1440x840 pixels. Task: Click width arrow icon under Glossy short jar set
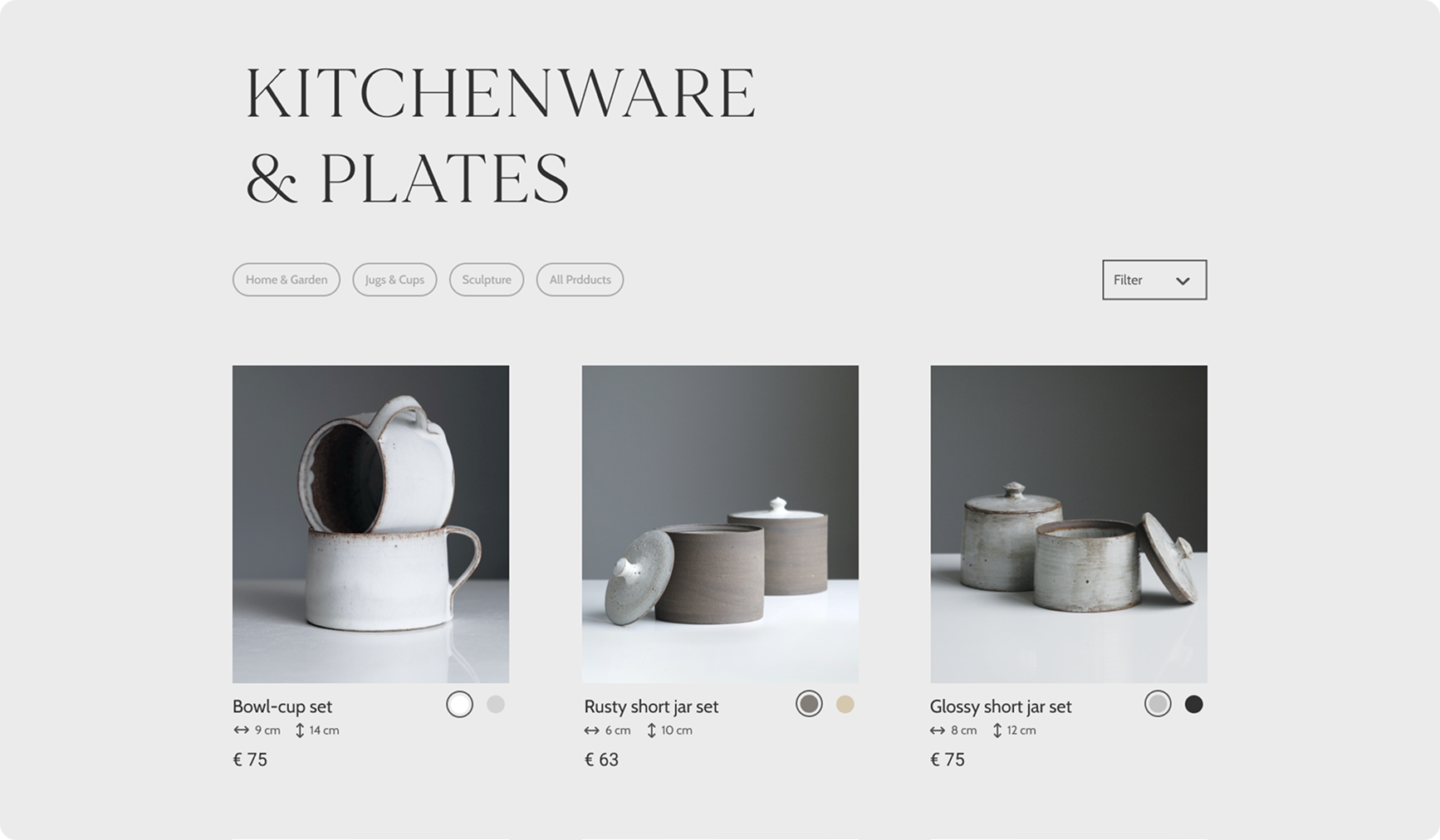point(938,730)
